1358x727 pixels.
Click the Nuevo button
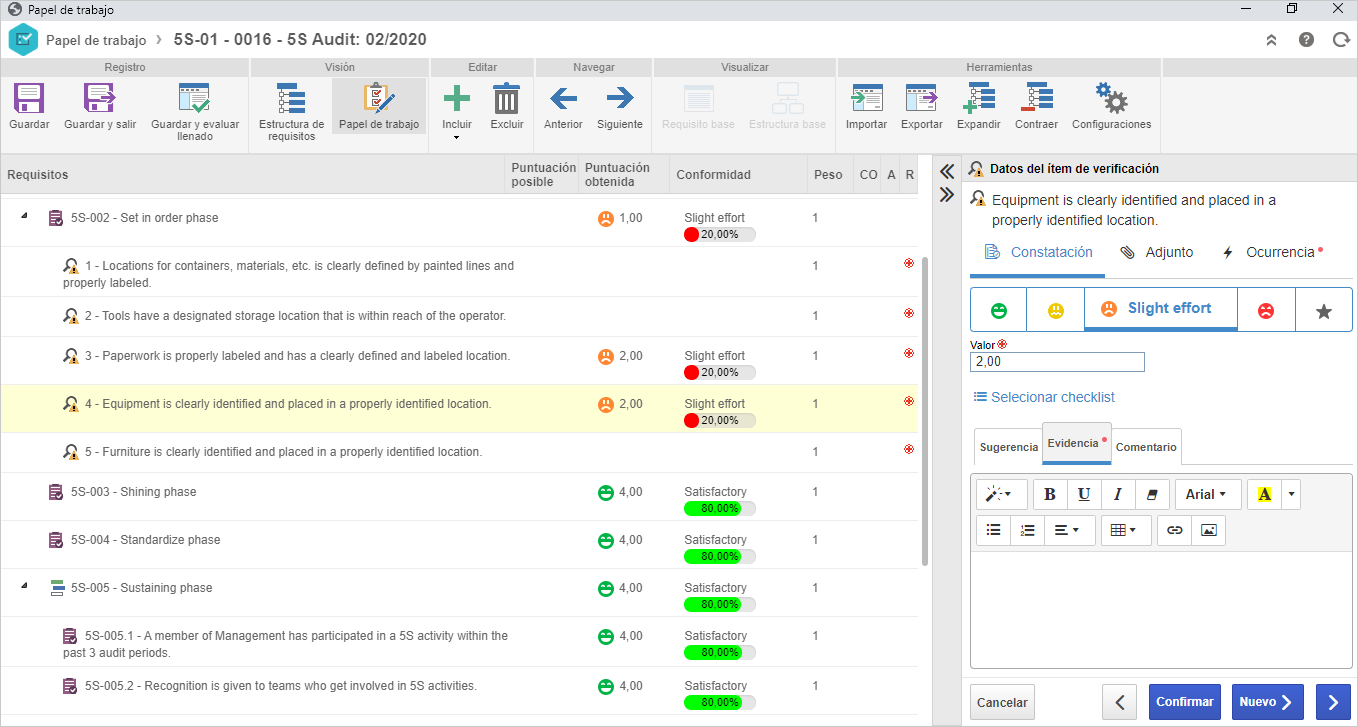click(1267, 702)
